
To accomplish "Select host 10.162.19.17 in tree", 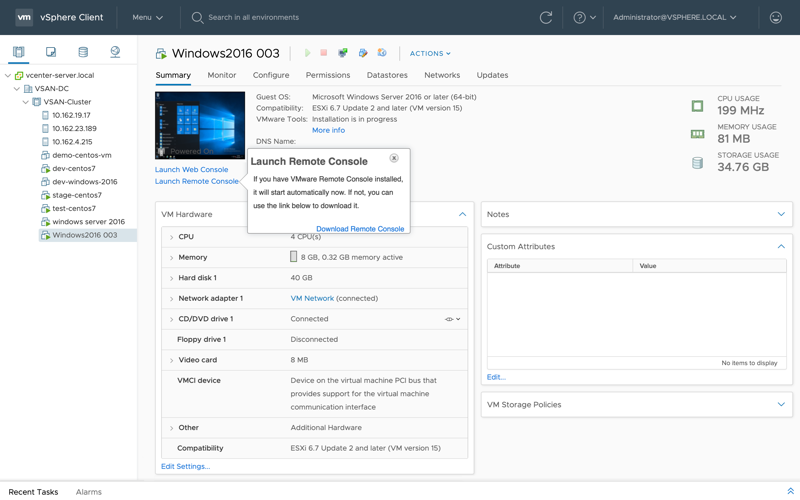I will [71, 115].
